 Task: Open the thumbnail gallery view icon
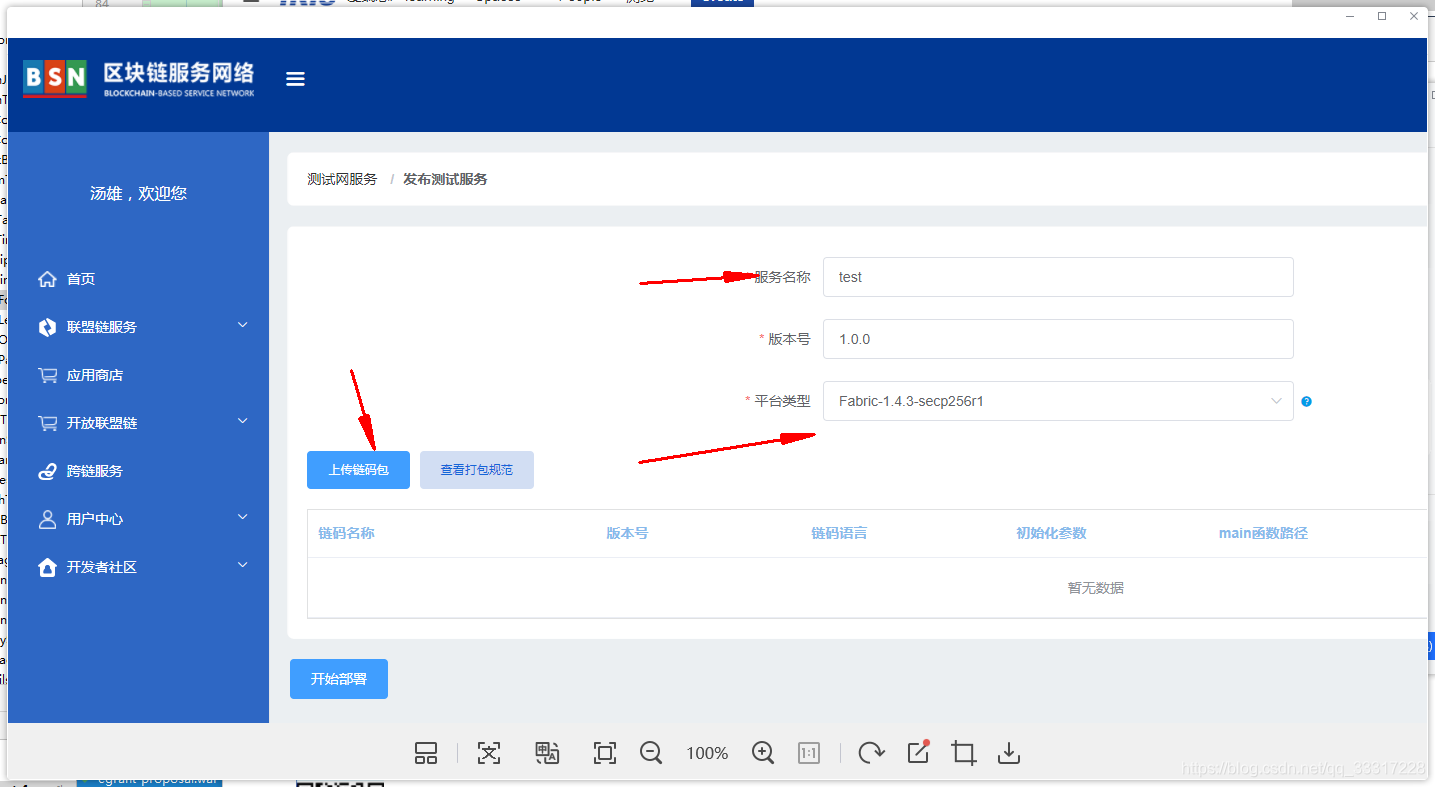(426, 753)
